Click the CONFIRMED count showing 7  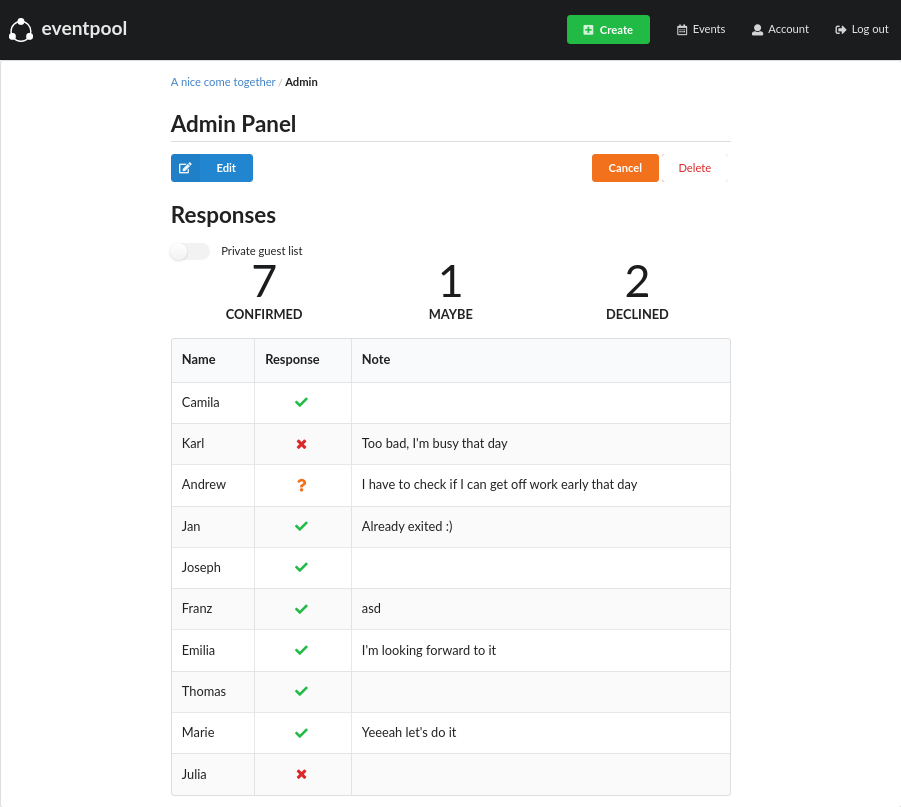[x=263, y=282]
